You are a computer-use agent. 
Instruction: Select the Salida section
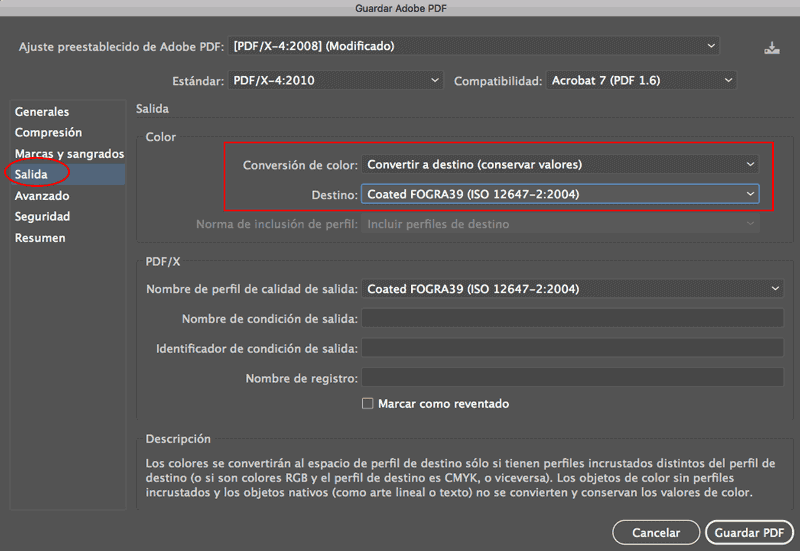[x=68, y=174]
